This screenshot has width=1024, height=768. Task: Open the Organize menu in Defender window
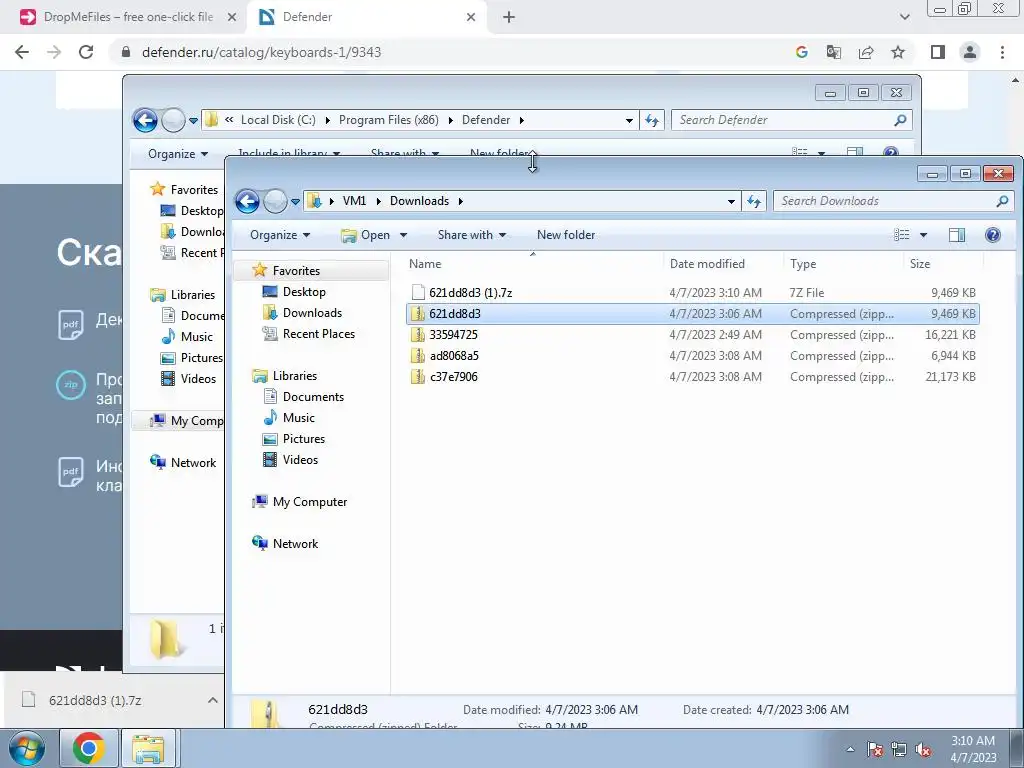click(x=178, y=154)
